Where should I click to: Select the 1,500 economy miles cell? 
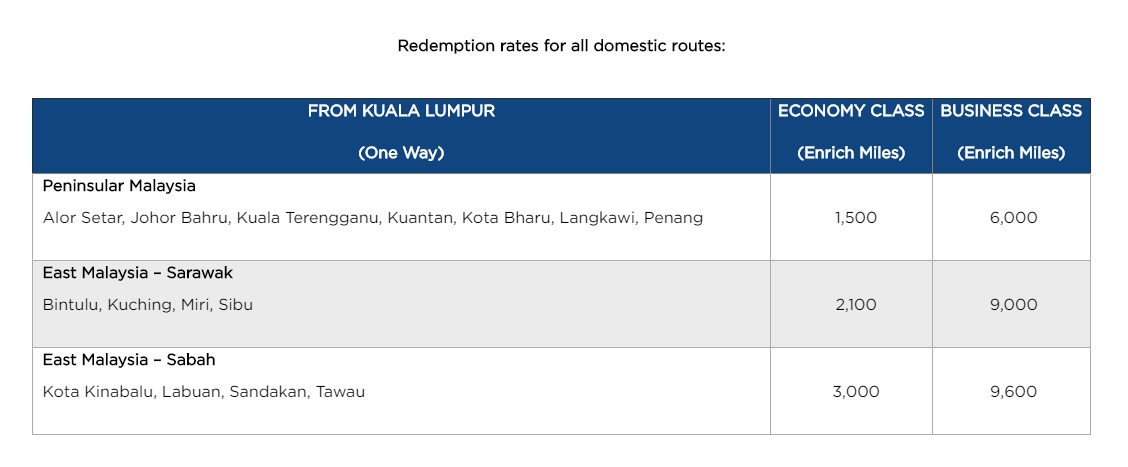(855, 218)
